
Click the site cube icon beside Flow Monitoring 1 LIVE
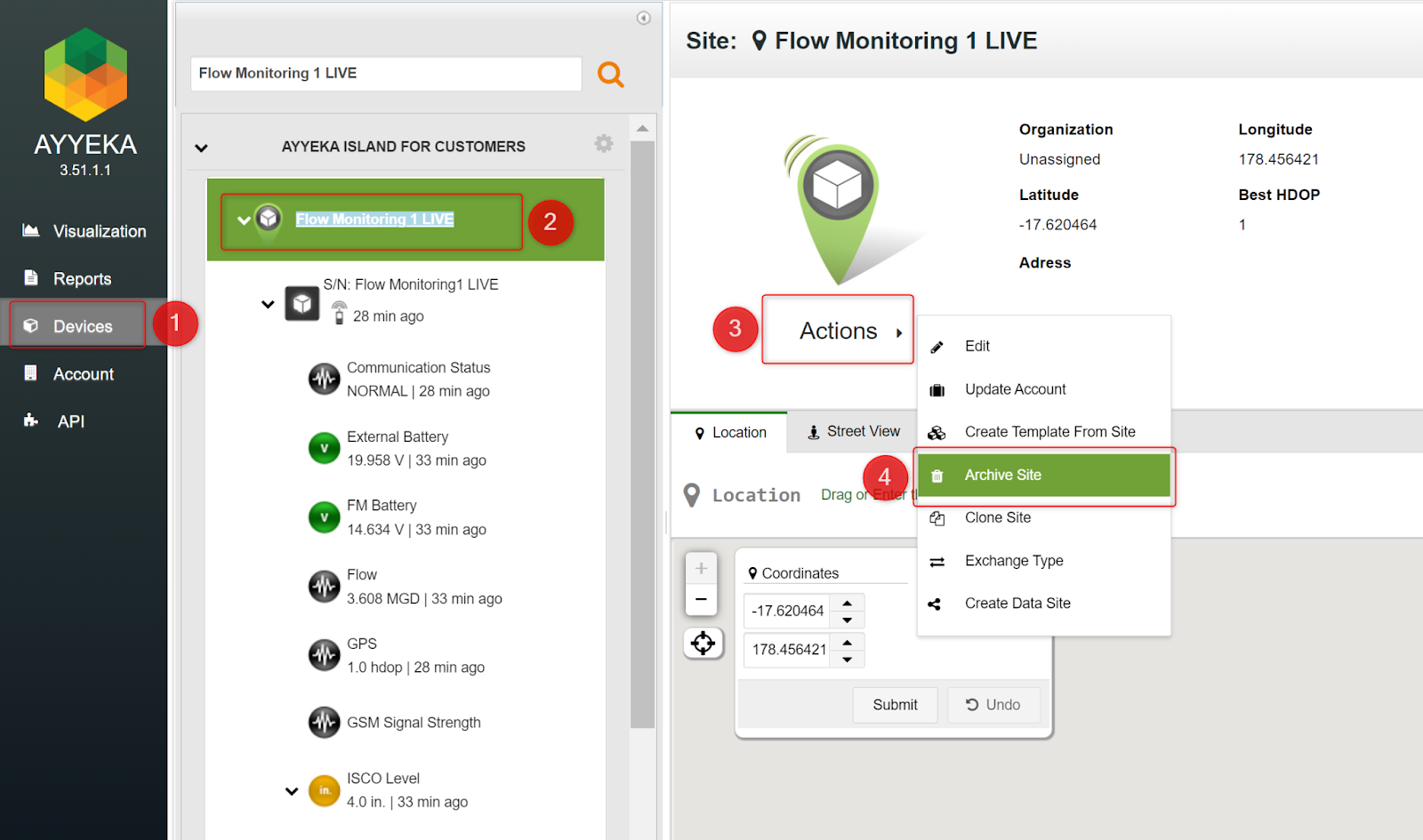269,218
